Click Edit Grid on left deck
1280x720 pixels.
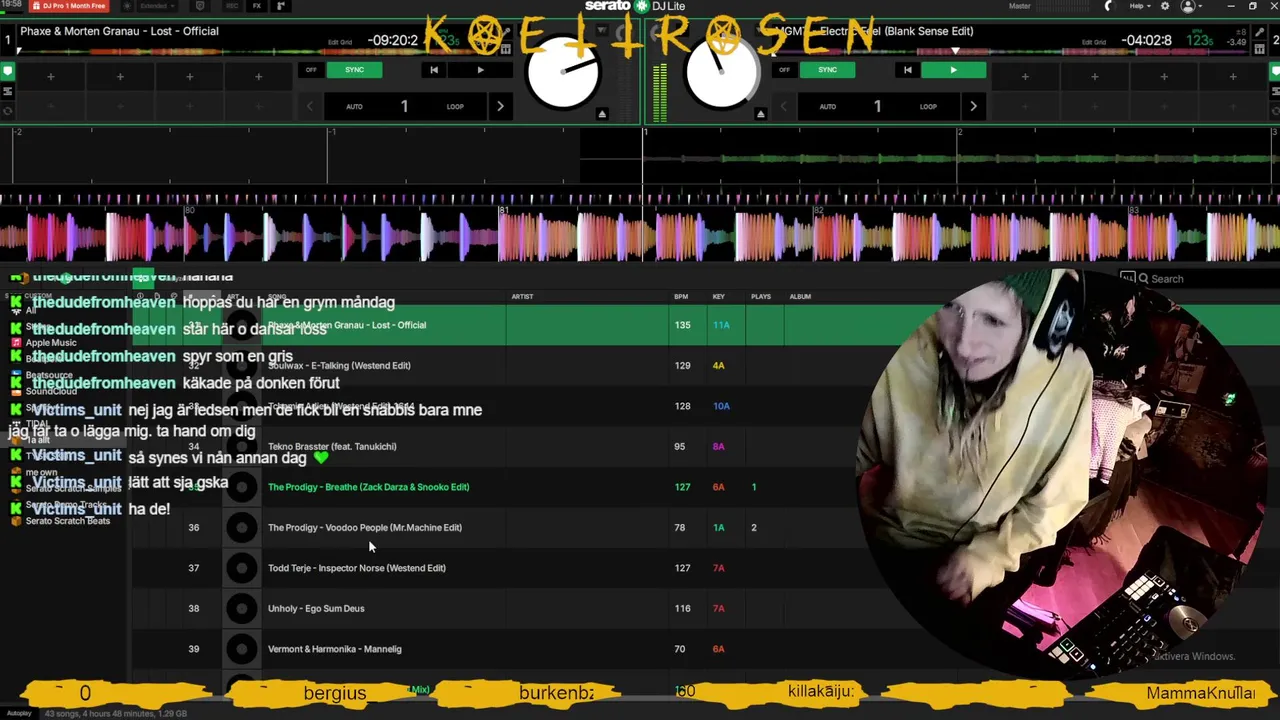coord(340,42)
